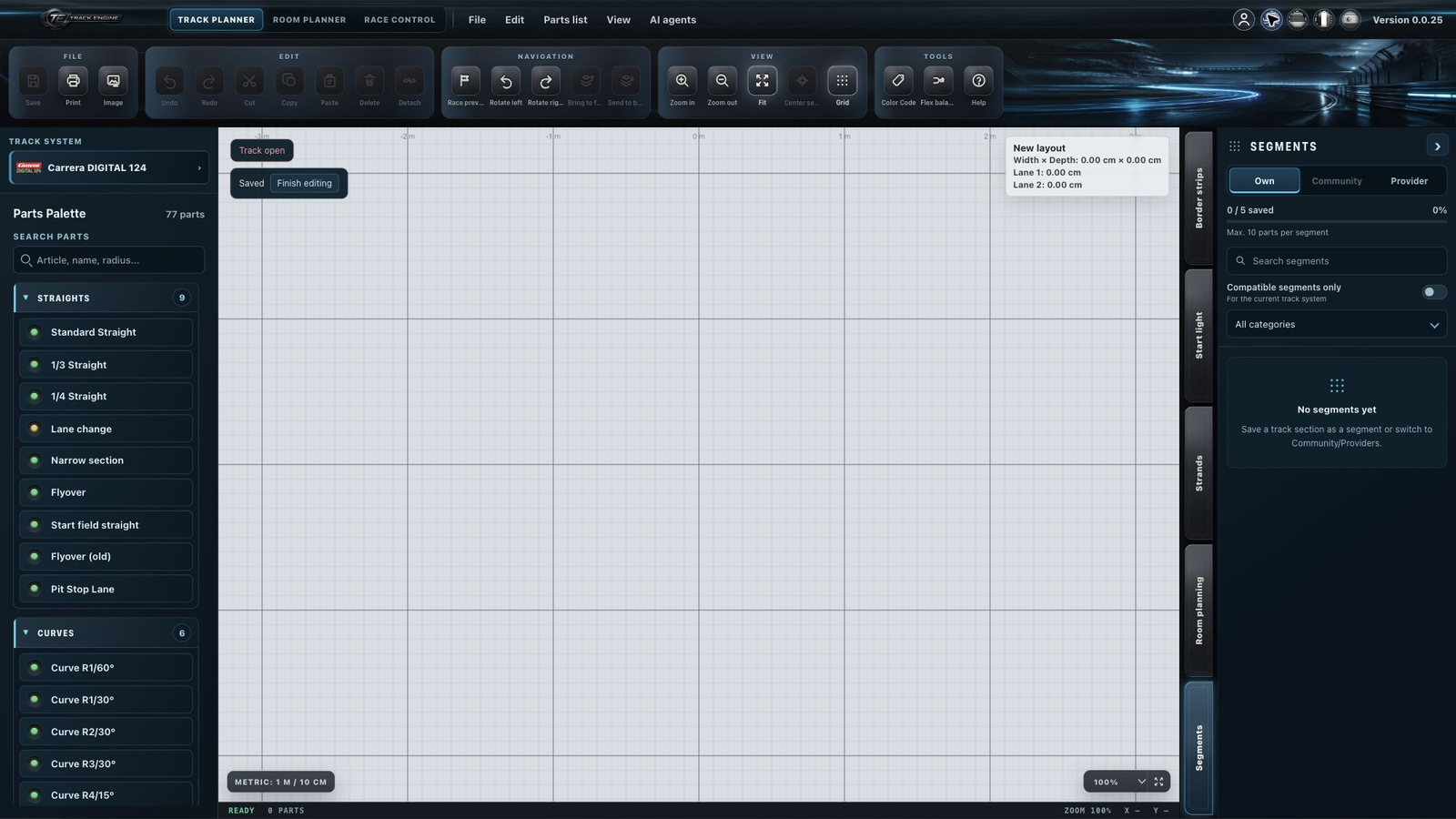
Task: Click the Rotate right icon
Action: (546, 81)
